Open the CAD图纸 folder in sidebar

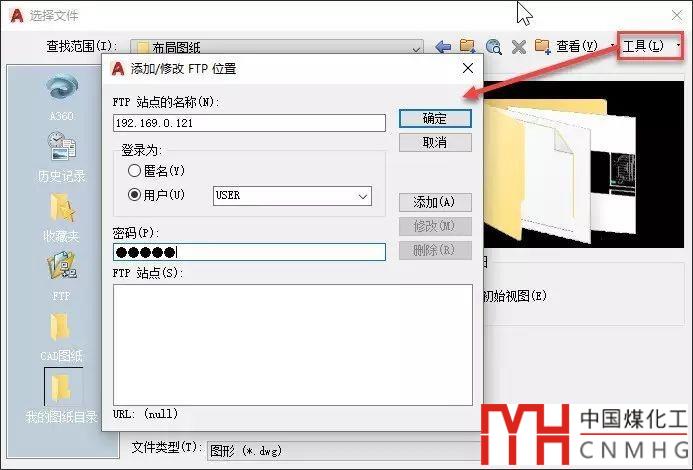click(x=61, y=336)
